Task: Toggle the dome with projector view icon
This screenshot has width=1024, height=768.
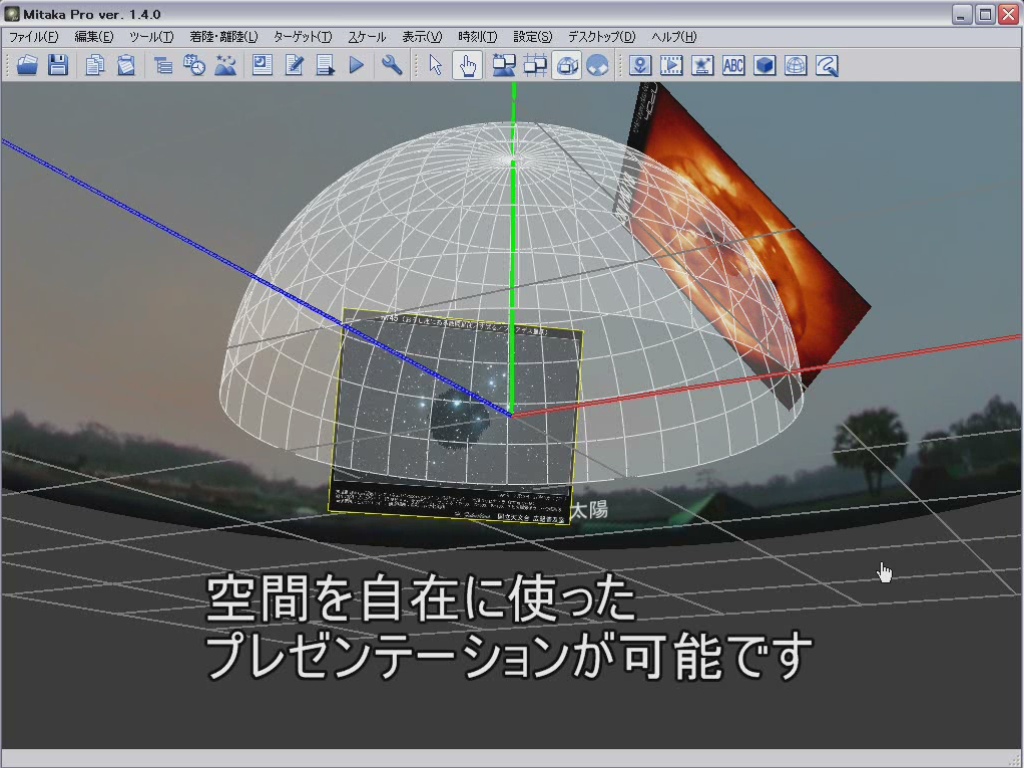Action: tap(567, 65)
